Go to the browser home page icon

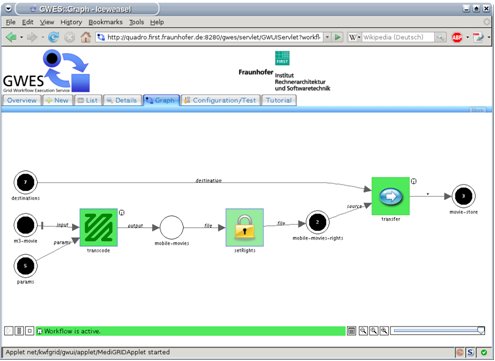coord(86,37)
